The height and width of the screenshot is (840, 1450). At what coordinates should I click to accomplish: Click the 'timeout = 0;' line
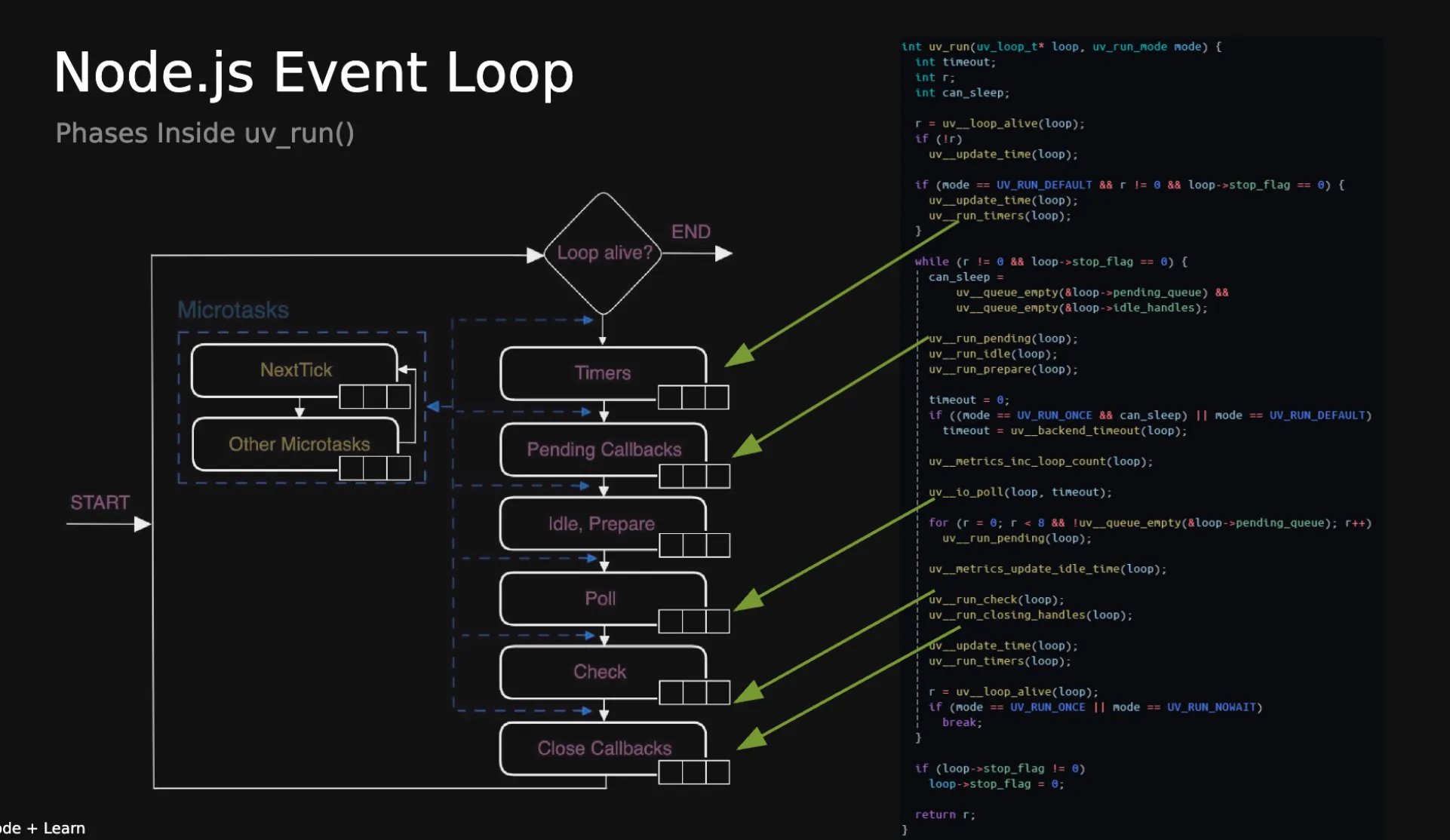(x=969, y=400)
